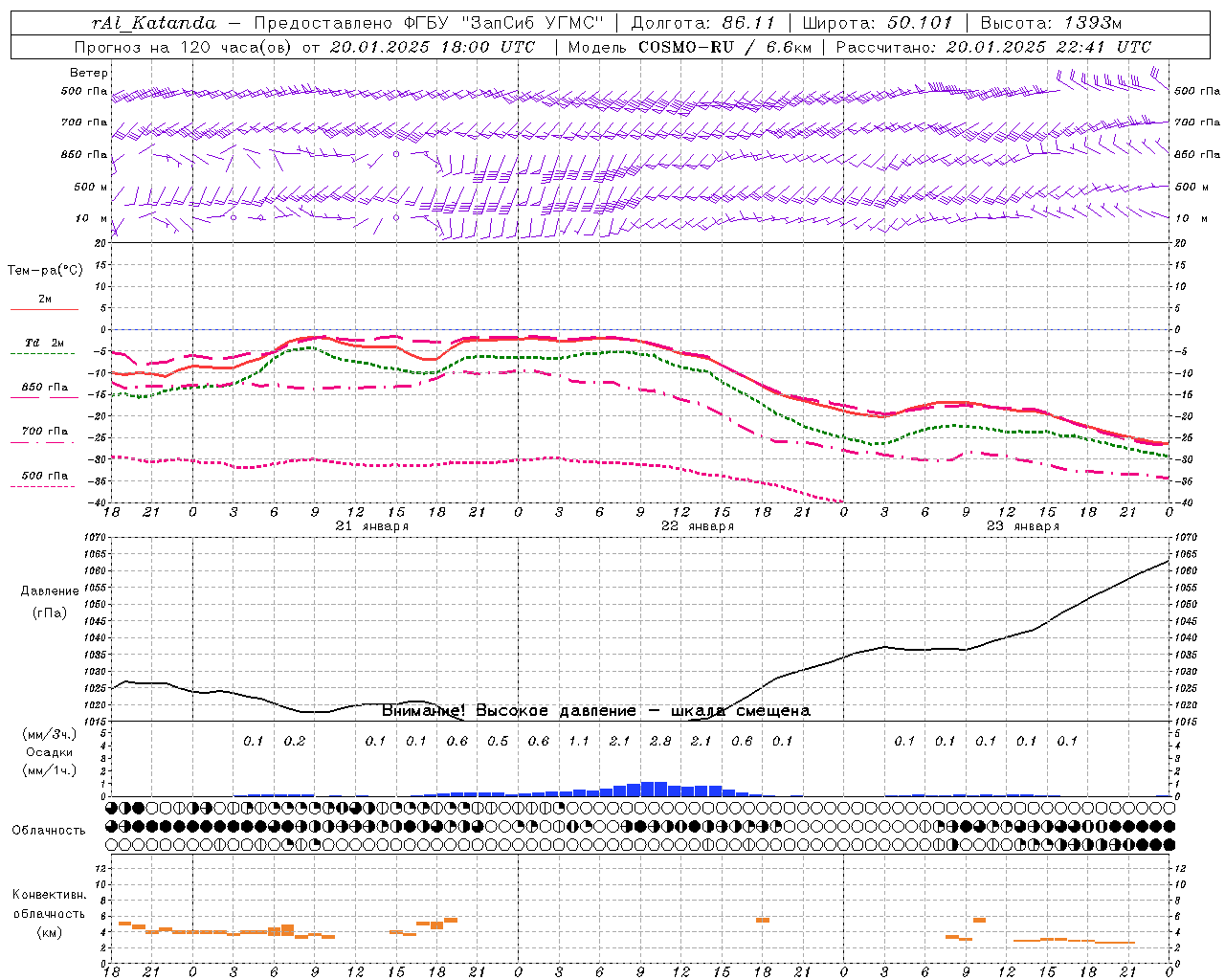
Task: Click the Ветер section label
Action: [89, 73]
